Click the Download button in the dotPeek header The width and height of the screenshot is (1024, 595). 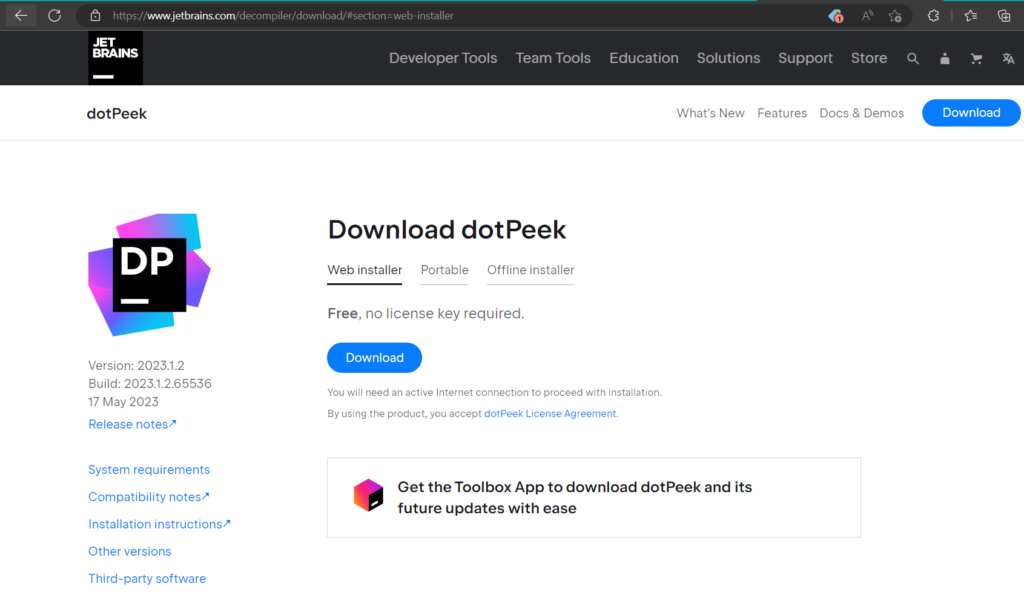(971, 112)
